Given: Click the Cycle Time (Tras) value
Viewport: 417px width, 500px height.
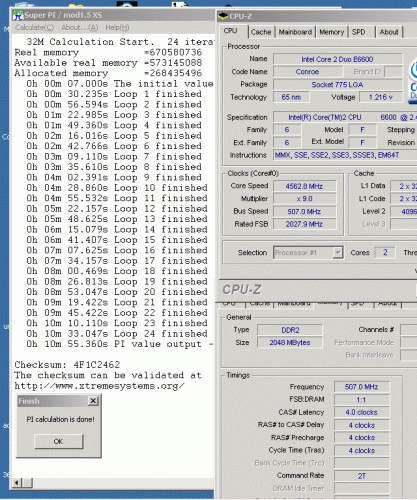Looking at the screenshot, I should coord(362,450).
